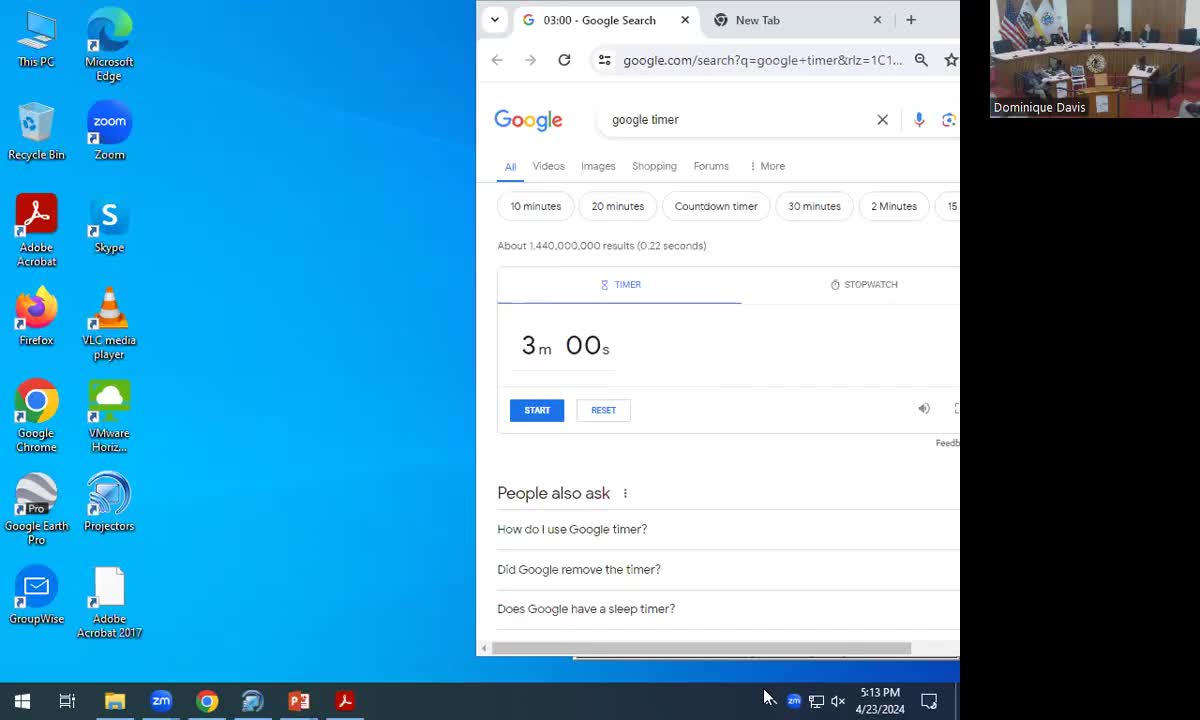The width and height of the screenshot is (1200, 720).
Task: Click muted volume icon in tray
Action: click(x=838, y=701)
